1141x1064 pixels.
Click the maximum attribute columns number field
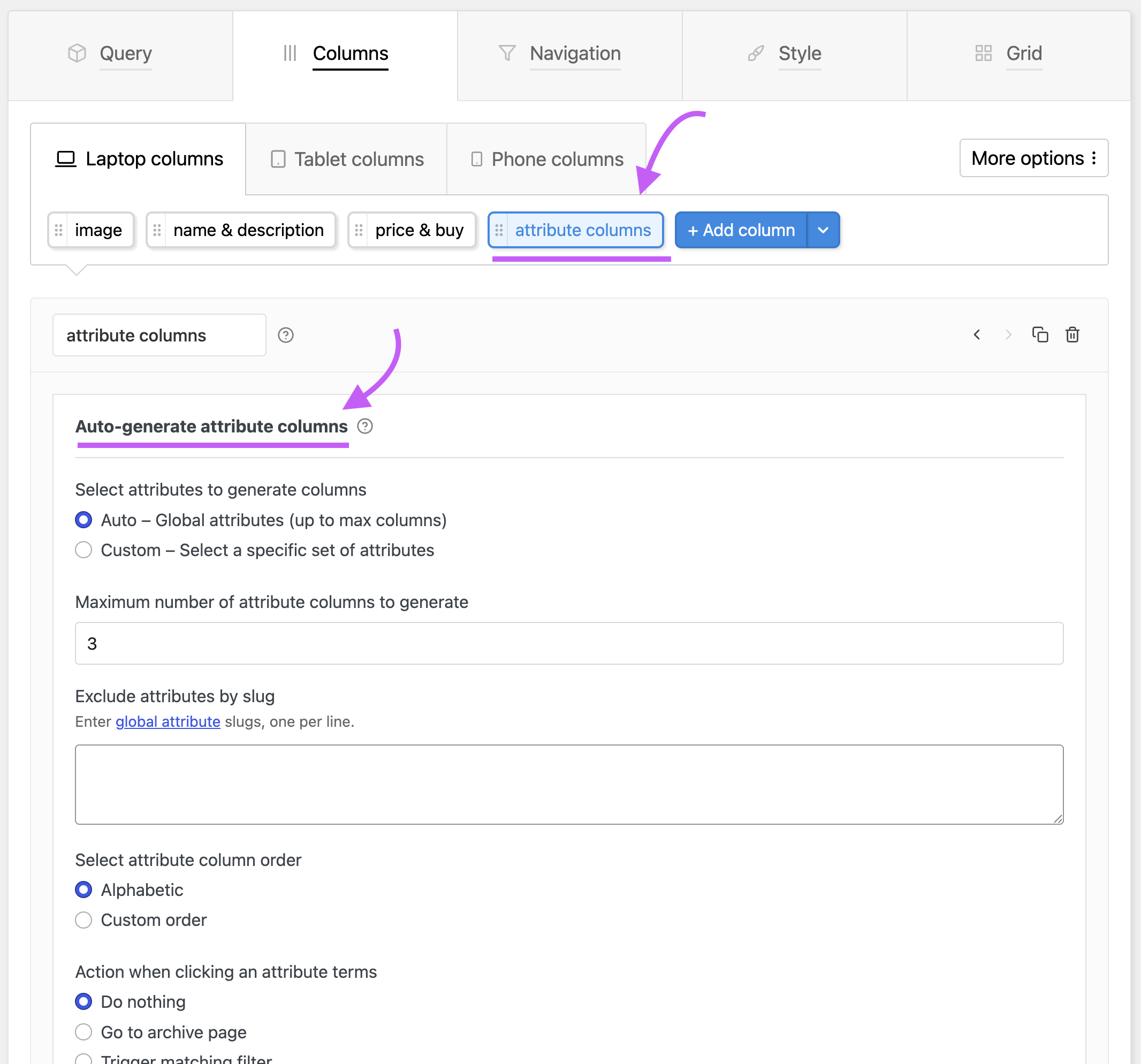pos(569,643)
